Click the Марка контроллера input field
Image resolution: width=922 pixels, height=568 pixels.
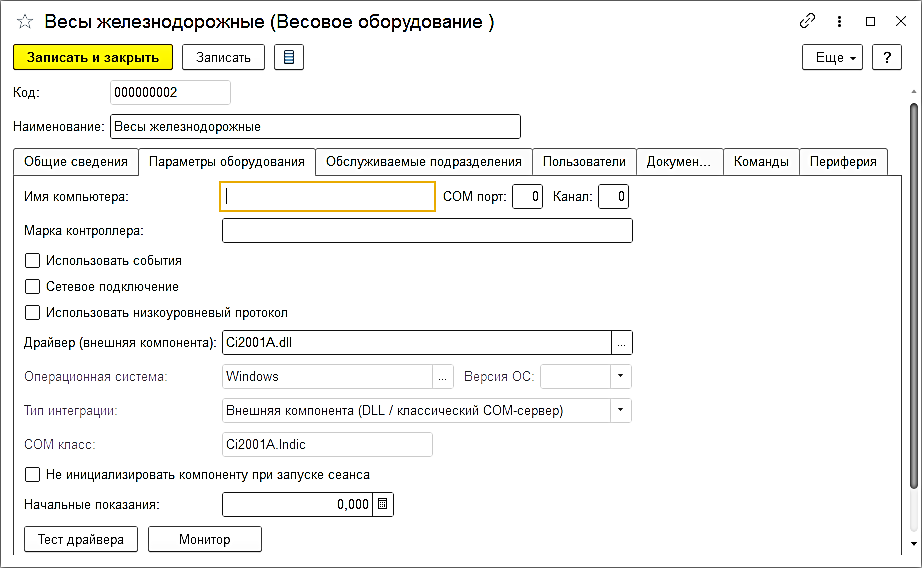click(x=427, y=231)
